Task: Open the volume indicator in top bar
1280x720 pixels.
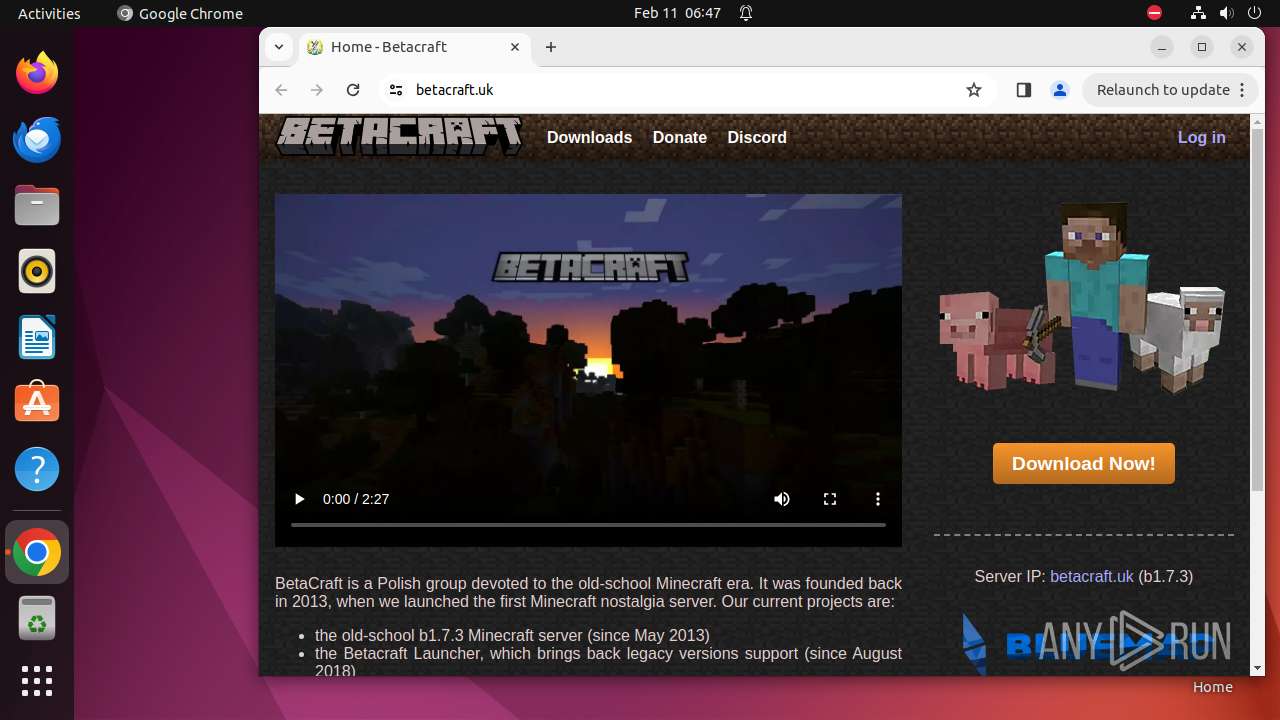Action: (x=1227, y=13)
